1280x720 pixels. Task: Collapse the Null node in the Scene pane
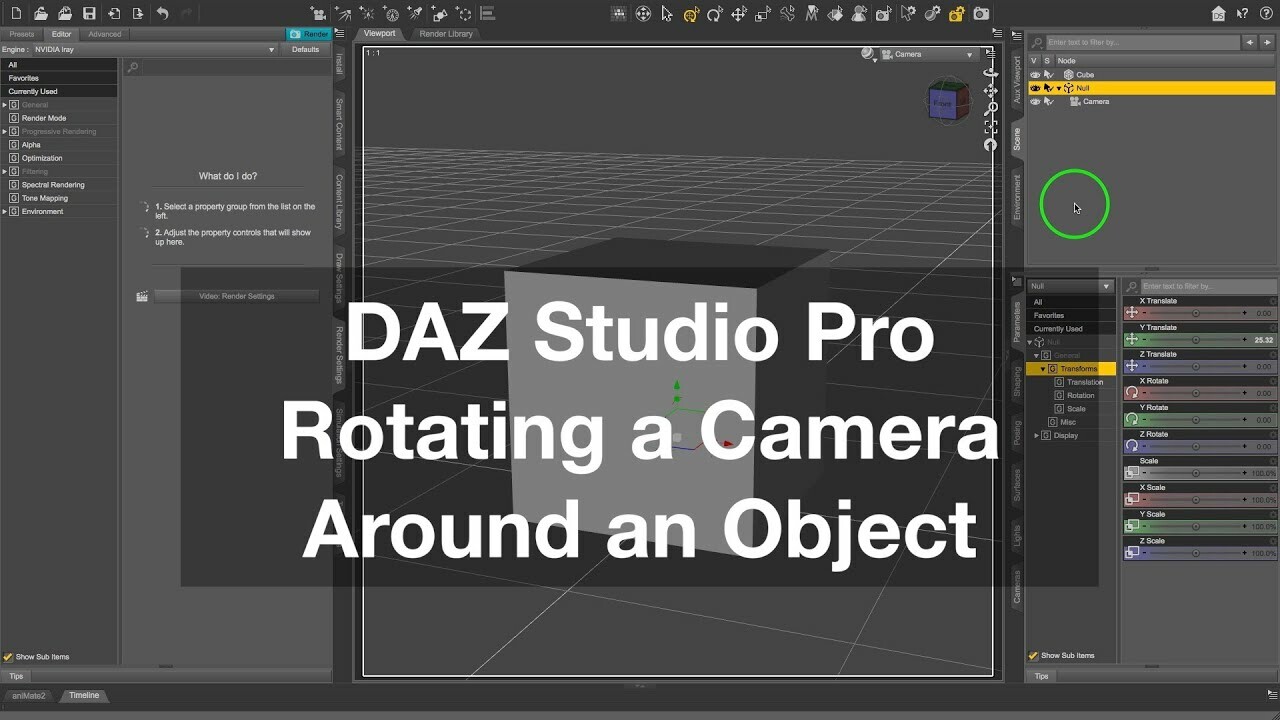click(1059, 87)
